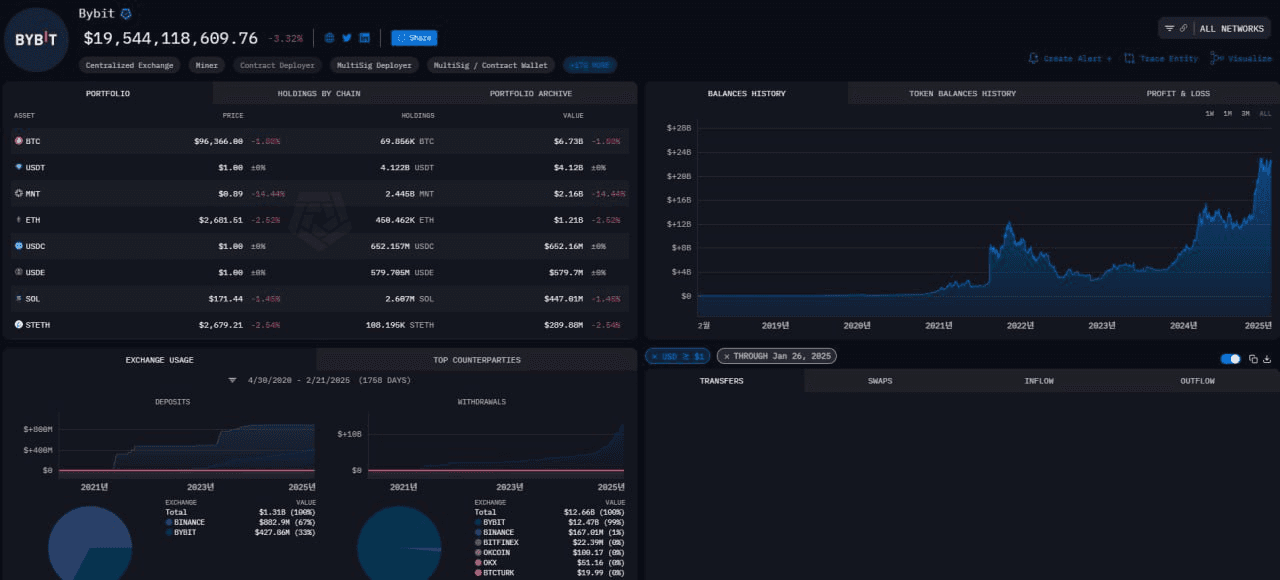Screen dimensions: 1280x580
Task: Switch to the Swaps tab
Action: [880, 380]
